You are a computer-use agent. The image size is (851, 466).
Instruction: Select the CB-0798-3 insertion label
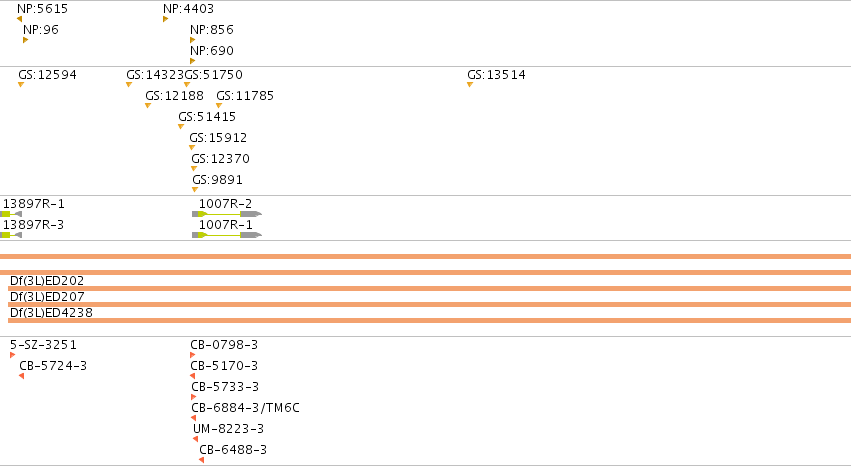click(x=224, y=345)
